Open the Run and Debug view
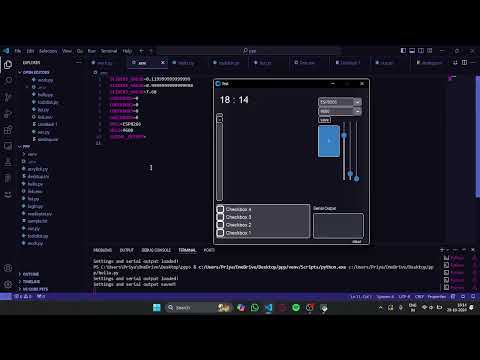This screenshot has height=360, width=480. (8, 113)
